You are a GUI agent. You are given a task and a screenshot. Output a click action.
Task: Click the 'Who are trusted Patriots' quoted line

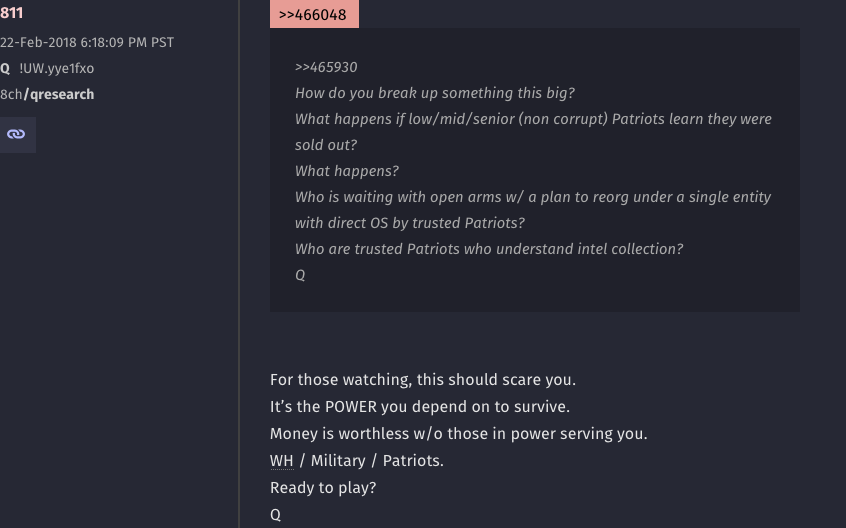pos(489,249)
